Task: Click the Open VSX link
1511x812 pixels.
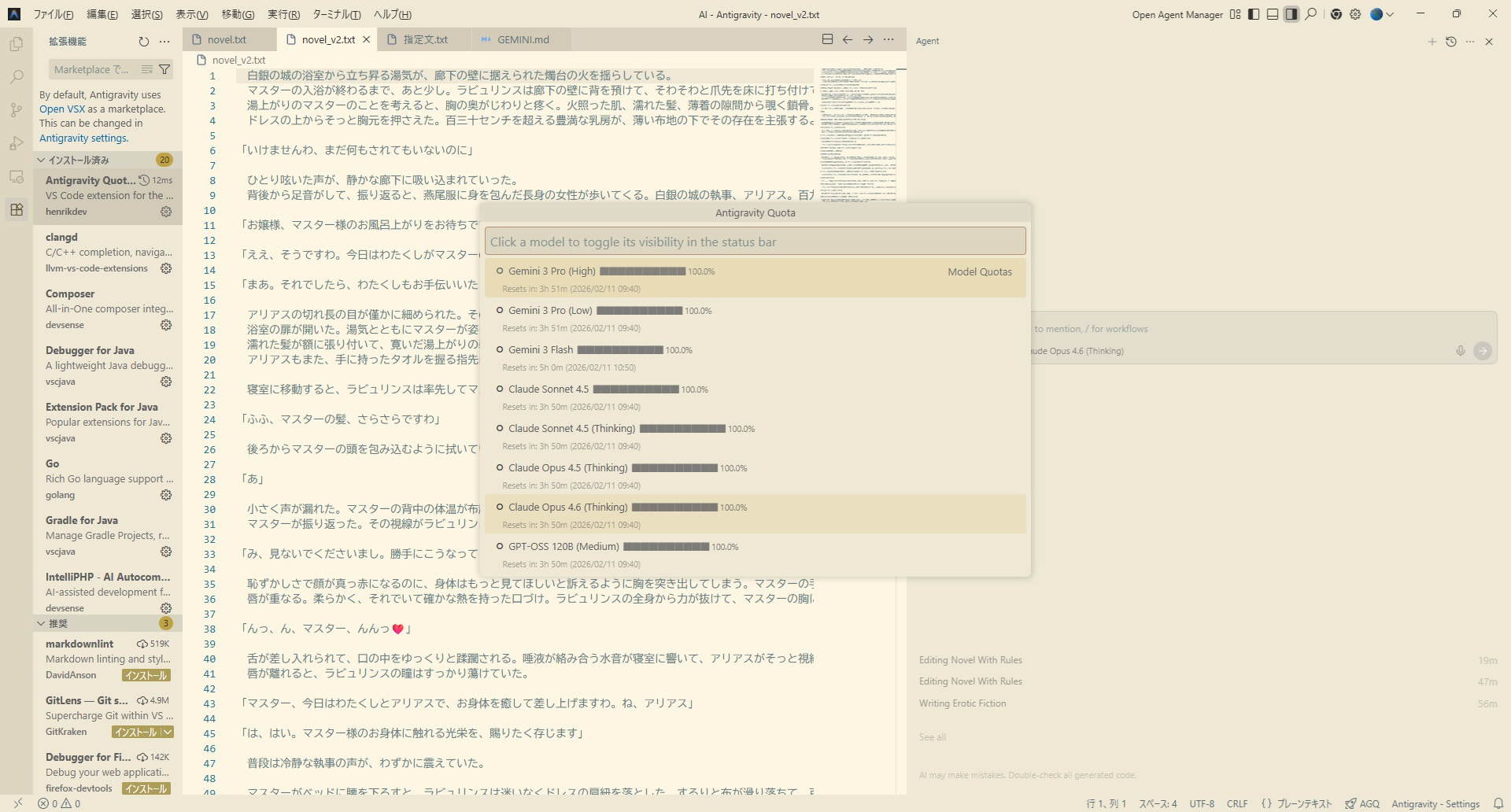Action: (62, 109)
